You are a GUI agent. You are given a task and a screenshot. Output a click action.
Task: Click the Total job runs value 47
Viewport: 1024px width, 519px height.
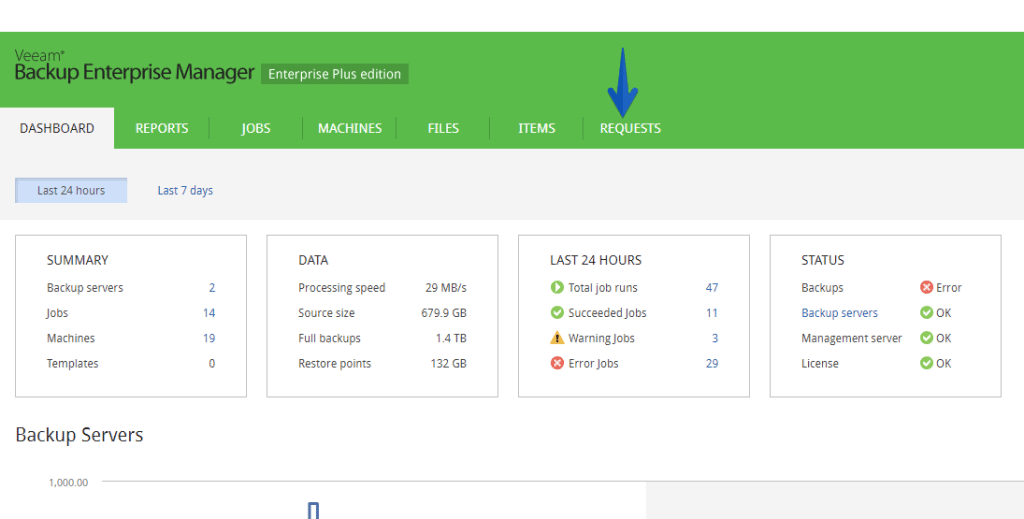click(712, 287)
